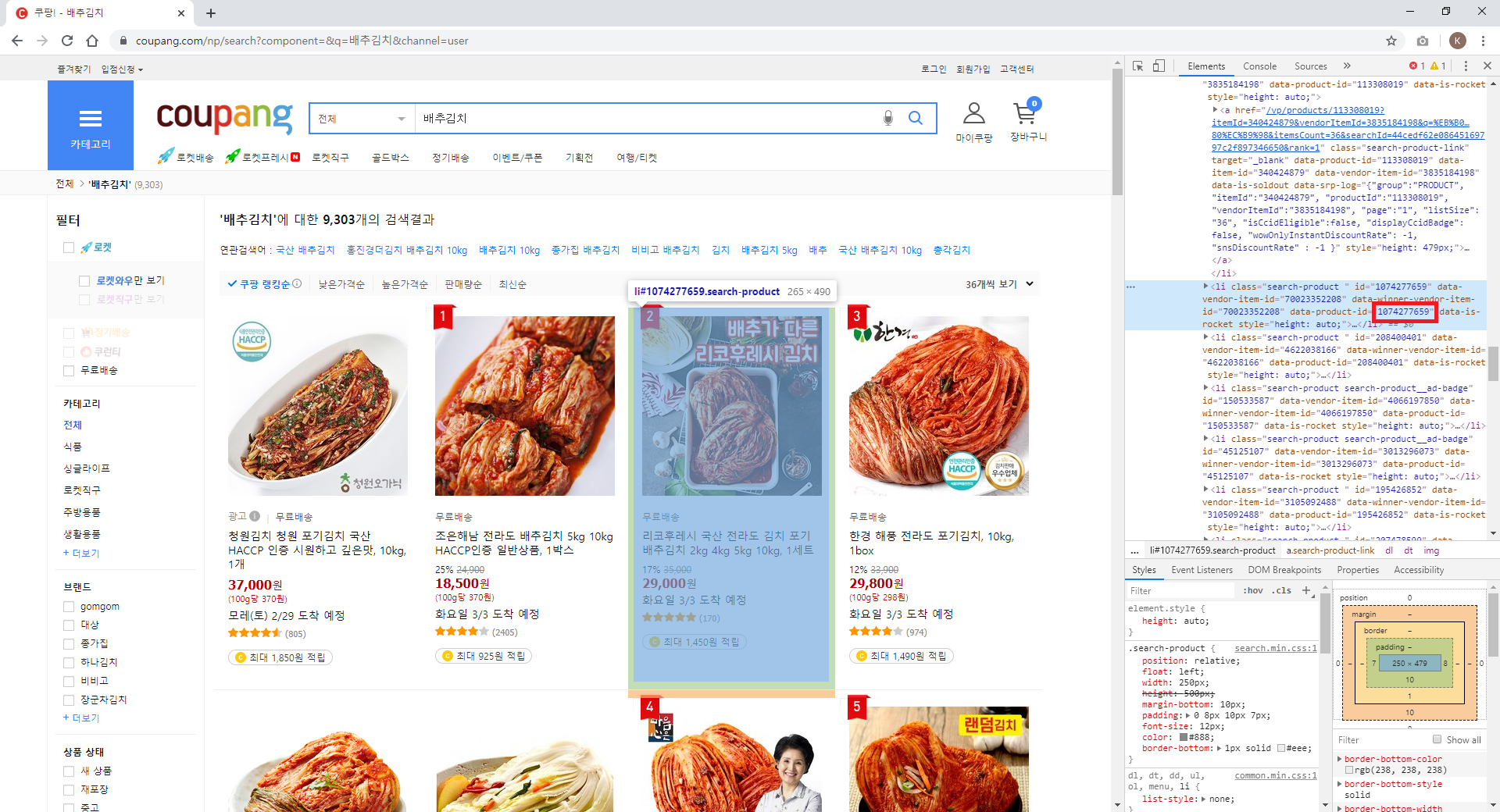
Task: Check the 종가집 brand box
Action: [69, 644]
